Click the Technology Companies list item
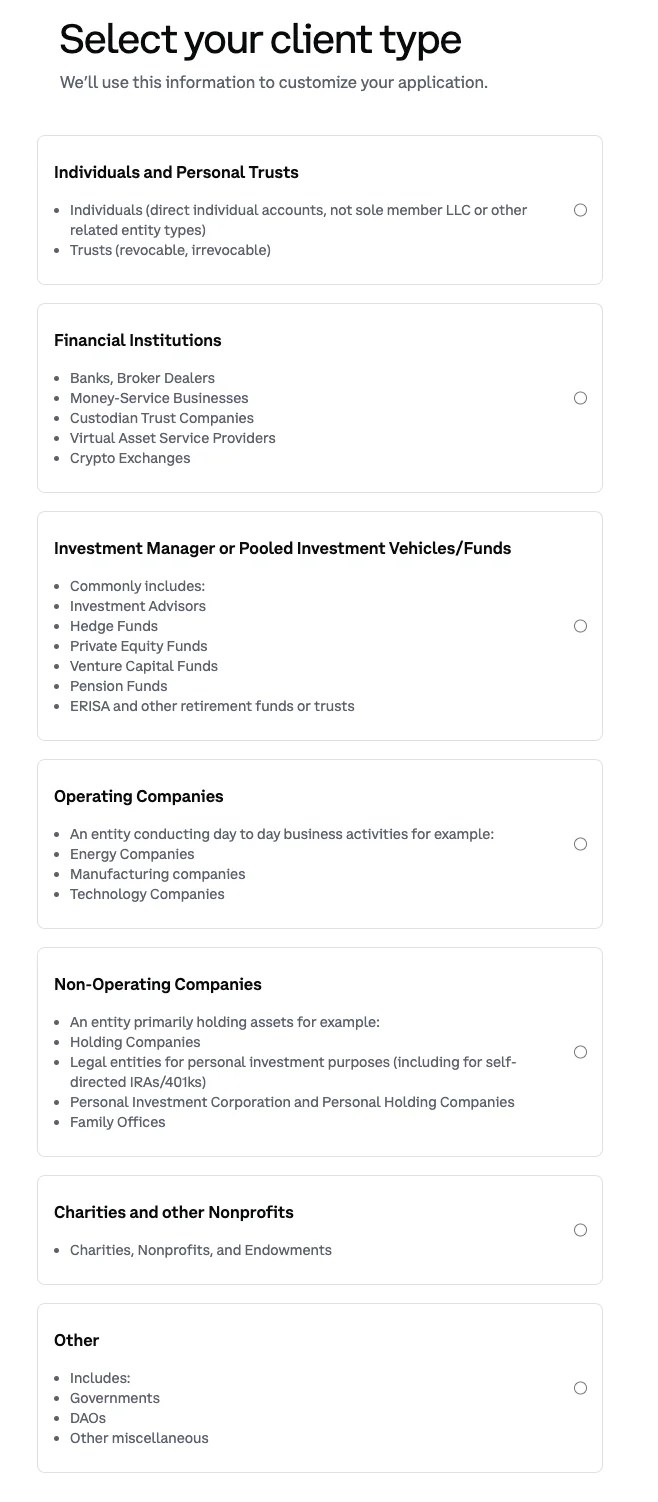The width and height of the screenshot is (658, 1502). (x=147, y=894)
